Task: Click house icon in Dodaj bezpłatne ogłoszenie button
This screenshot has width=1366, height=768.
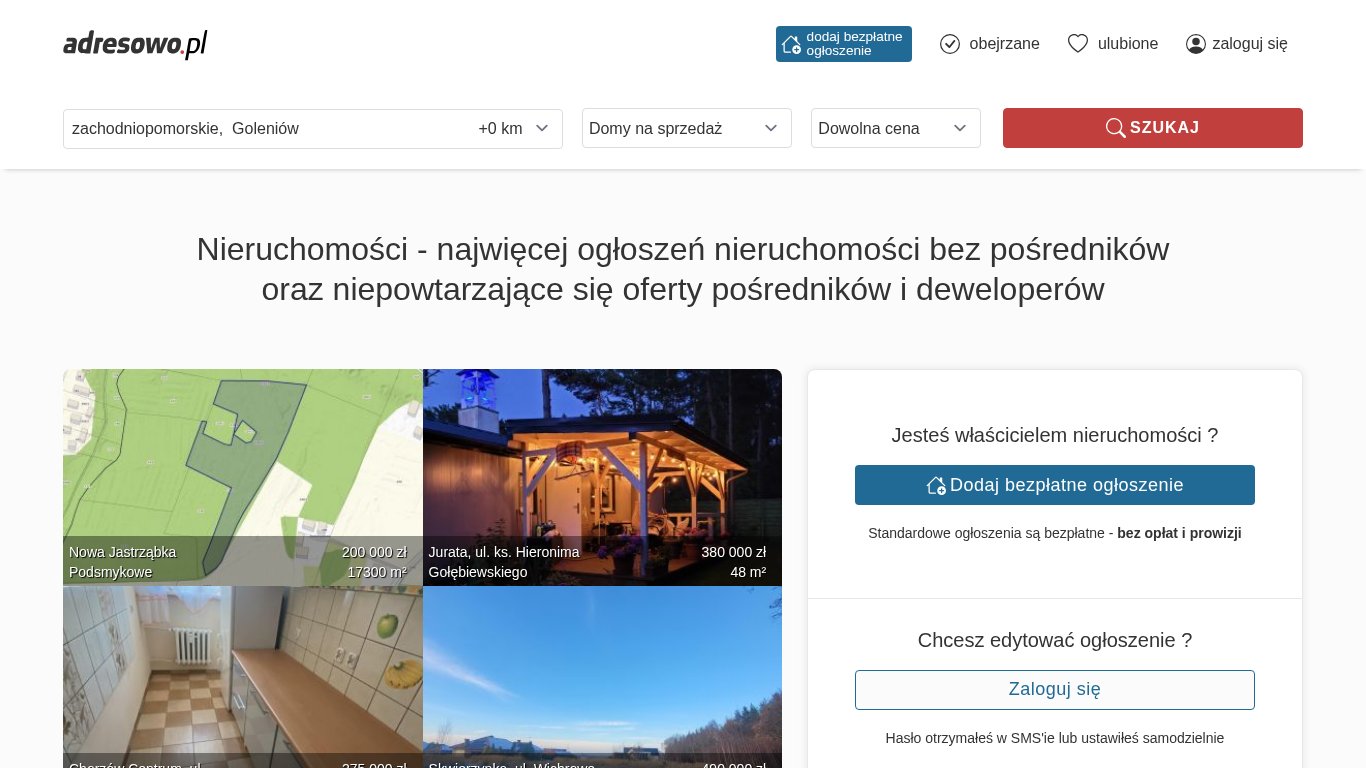Action: click(x=936, y=485)
